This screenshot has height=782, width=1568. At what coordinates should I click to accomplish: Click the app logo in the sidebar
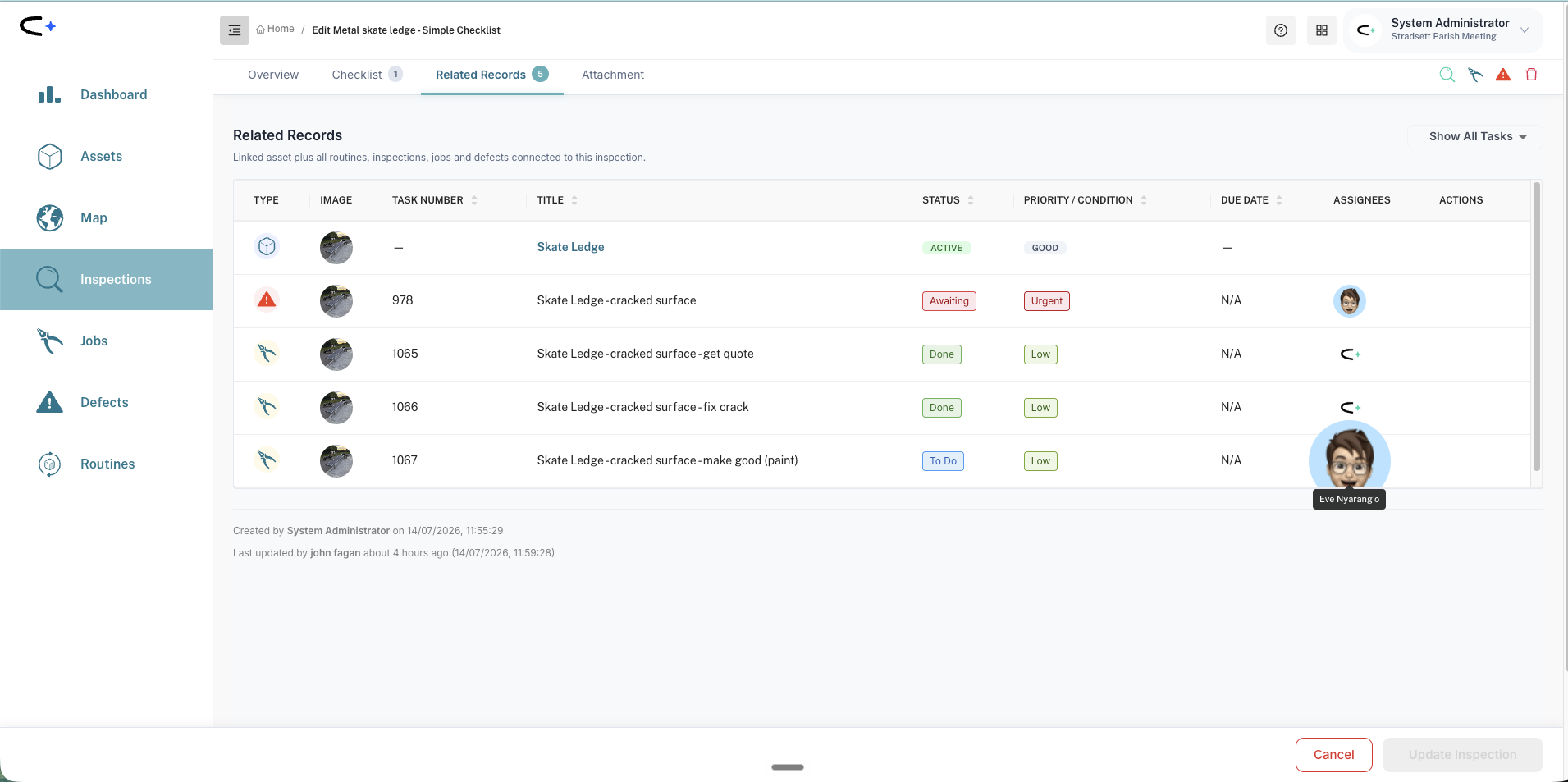[x=38, y=27]
